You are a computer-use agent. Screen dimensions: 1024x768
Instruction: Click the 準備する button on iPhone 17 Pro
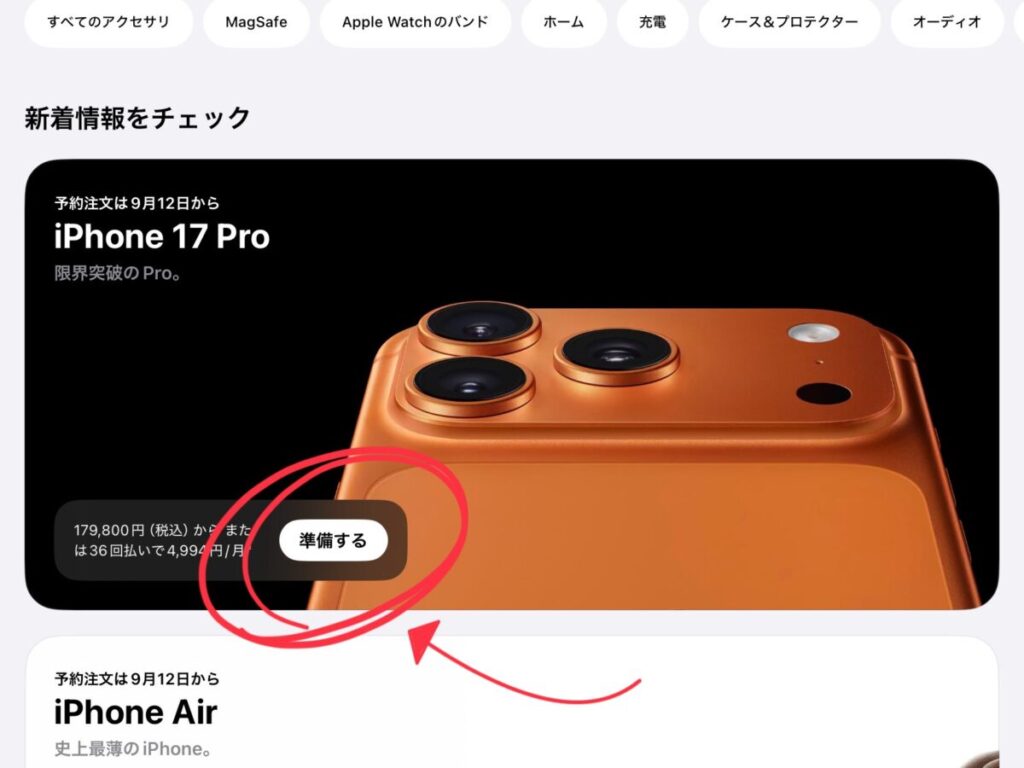(333, 541)
